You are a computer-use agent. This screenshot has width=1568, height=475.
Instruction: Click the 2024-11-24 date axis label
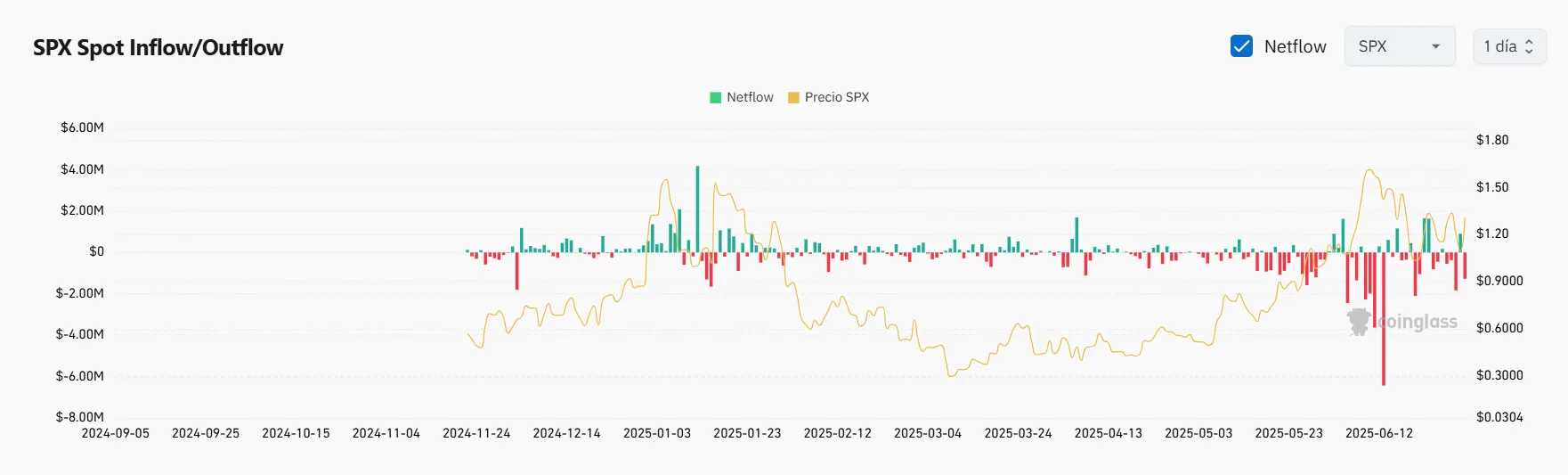(476, 433)
